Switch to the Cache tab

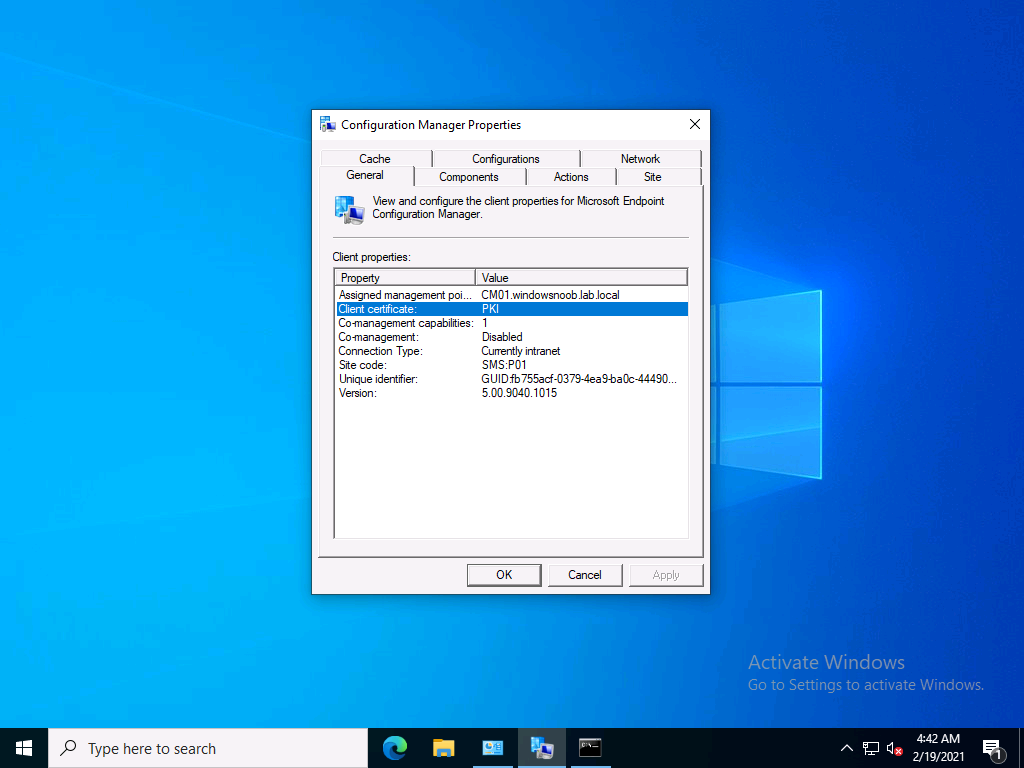375,159
